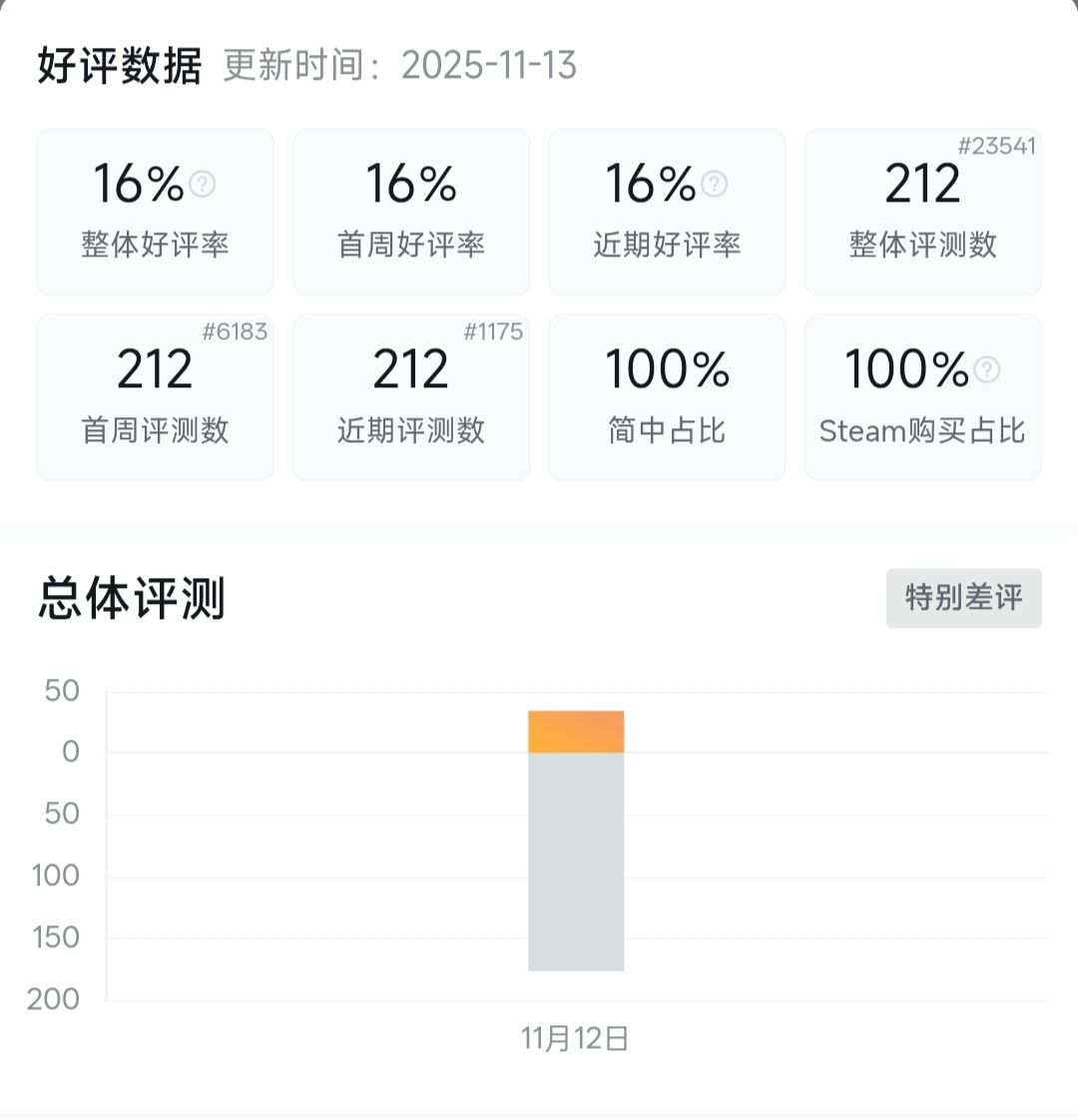The height and width of the screenshot is (1120, 1078).
Task: Open the 首周评测数 card
Action: click(x=155, y=397)
